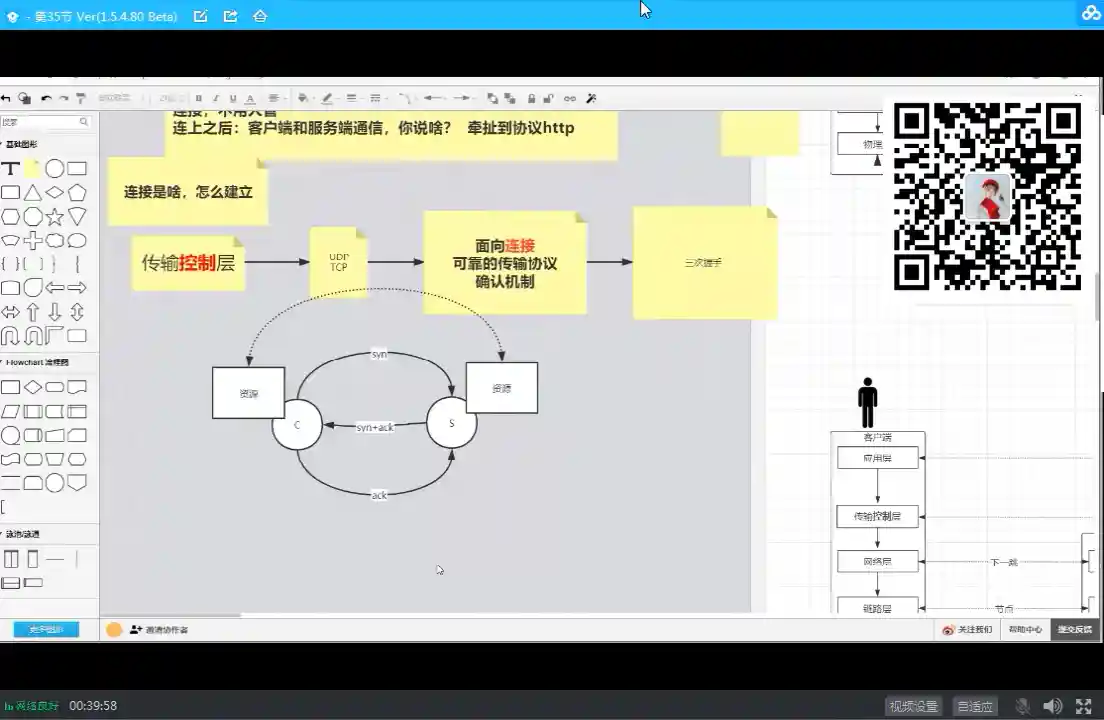Open the end arrow style dropdown
1104x720 pixels.
click(x=463, y=99)
